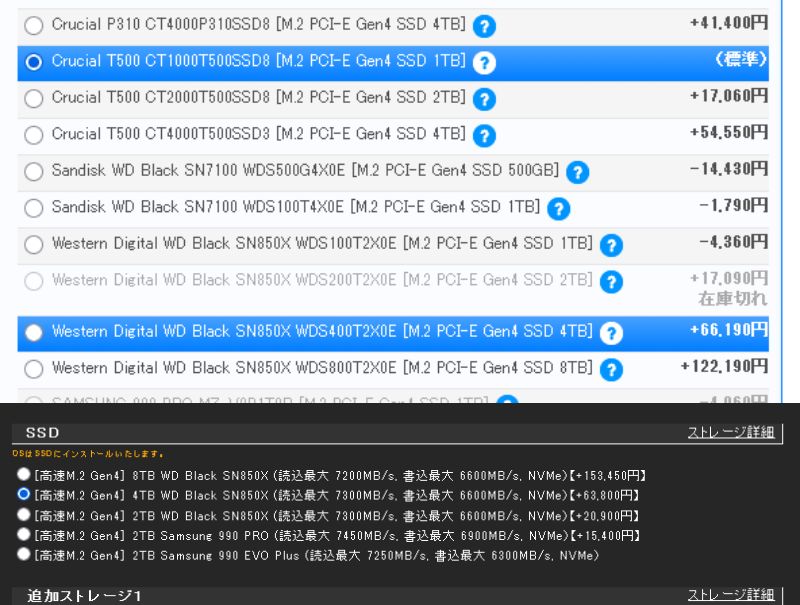Choose Sandisk WD Black SN7100 500GB
Image resolution: width=800 pixels, height=605 pixels.
(x=34, y=172)
